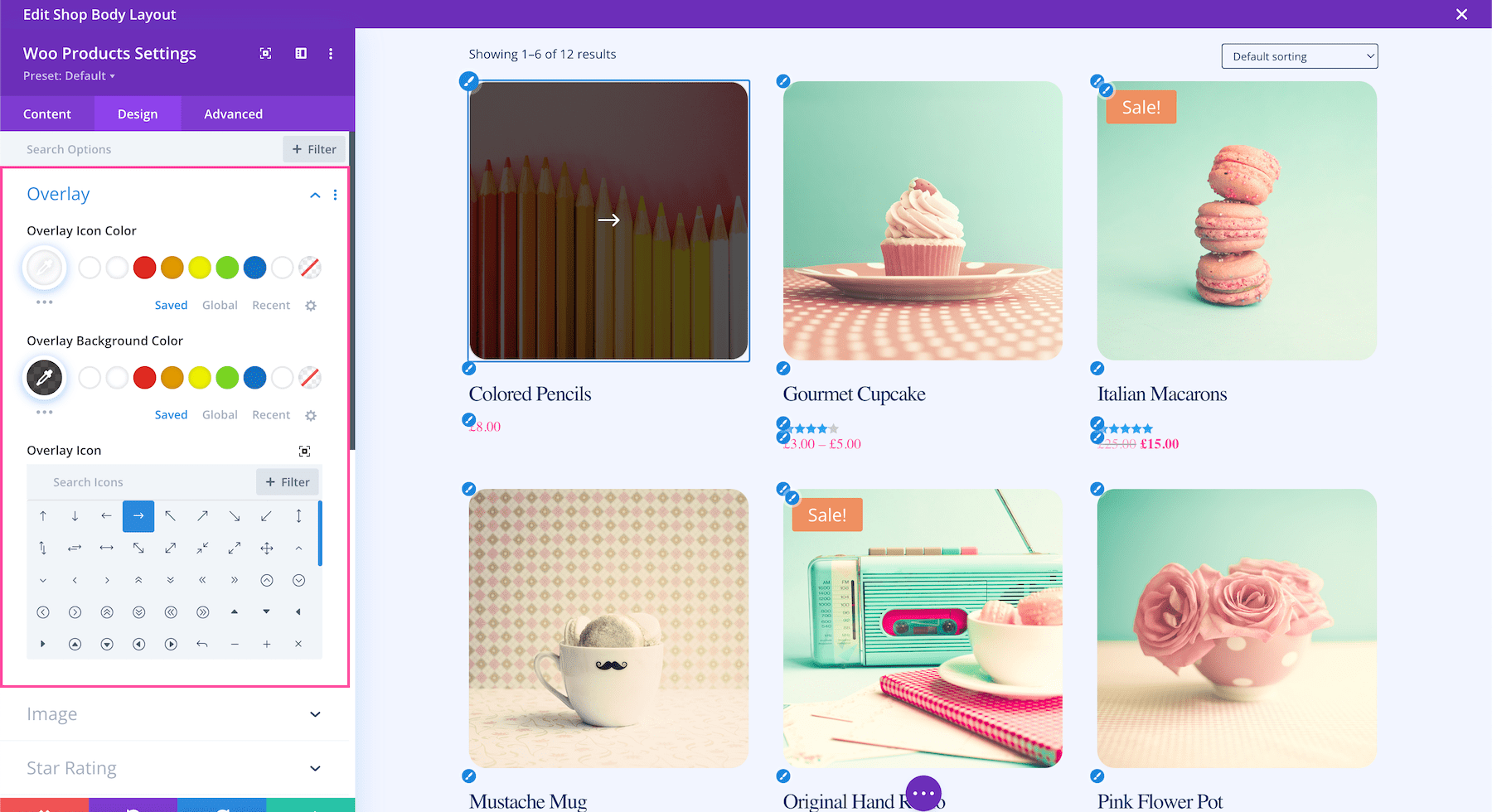Open Overlay Background Color eyedropper picker
This screenshot has height=812, width=1492.
45,378
